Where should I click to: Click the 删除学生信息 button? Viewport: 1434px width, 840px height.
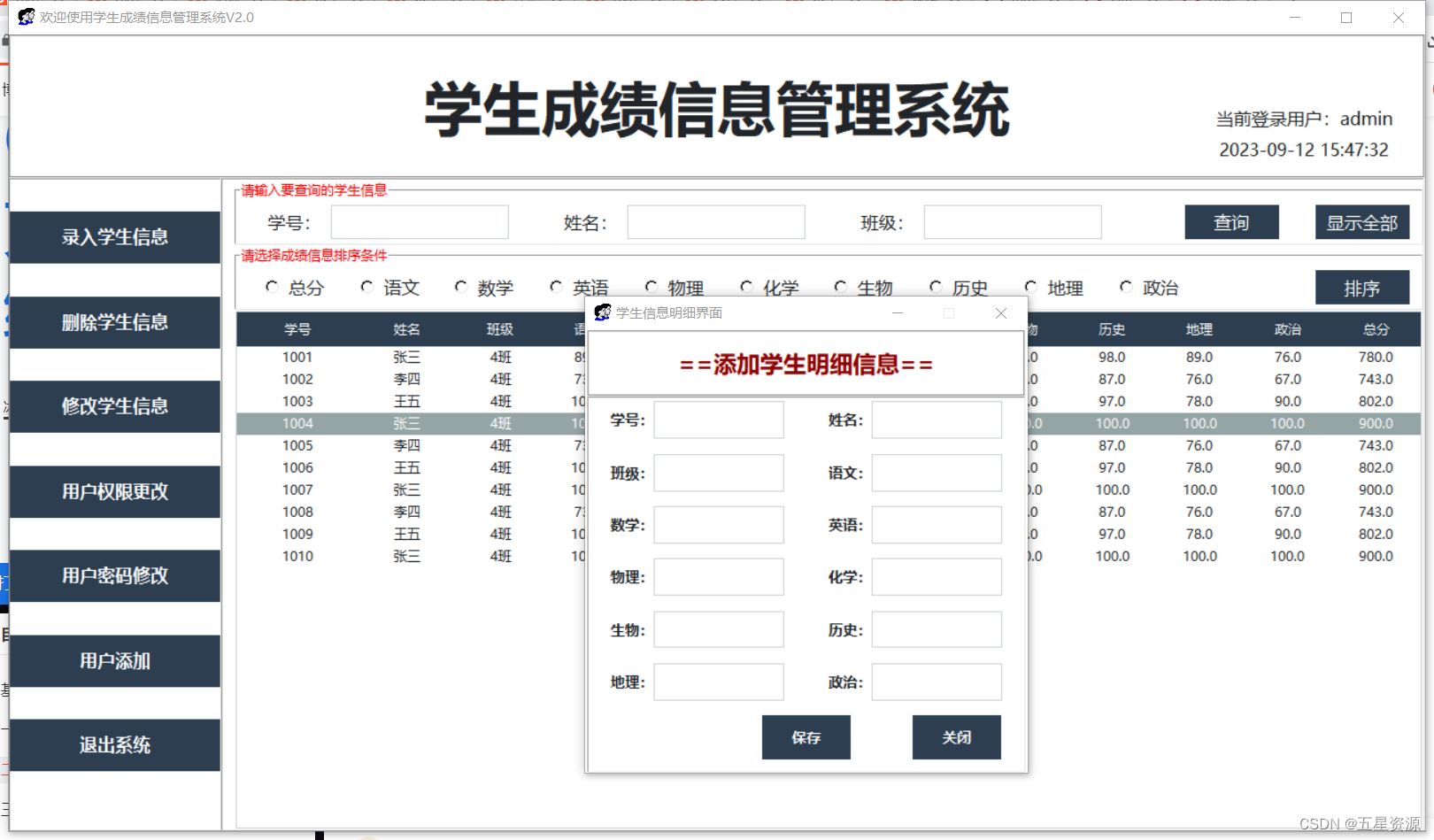pyautogui.click(x=114, y=322)
